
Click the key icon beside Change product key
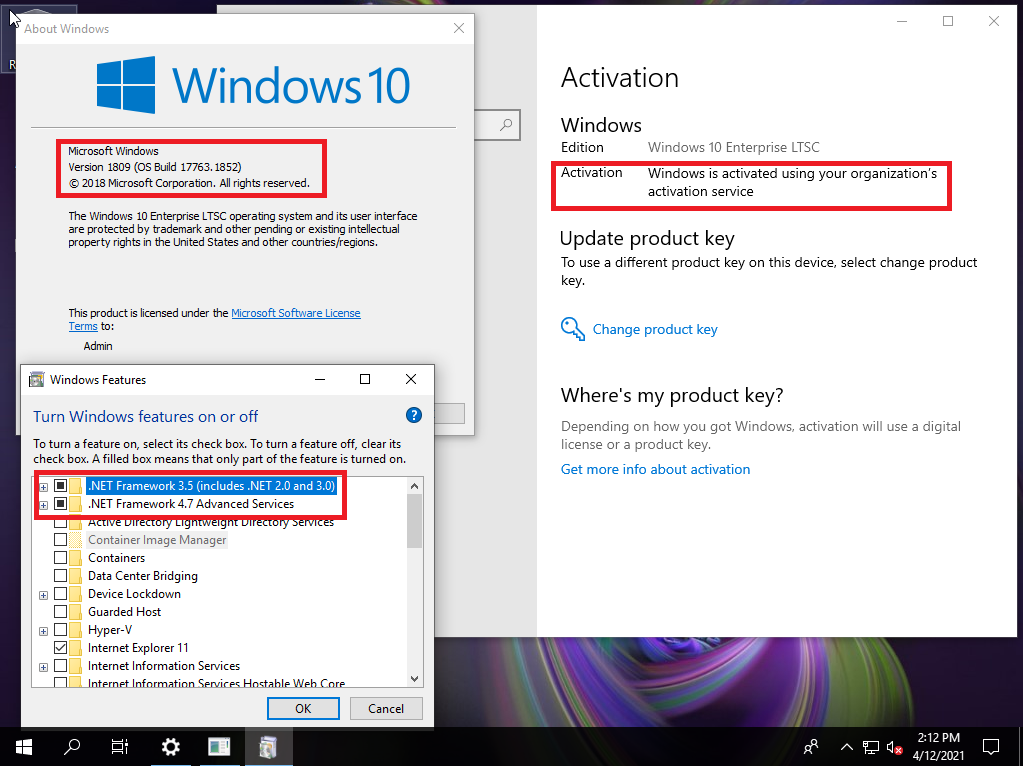tap(573, 329)
